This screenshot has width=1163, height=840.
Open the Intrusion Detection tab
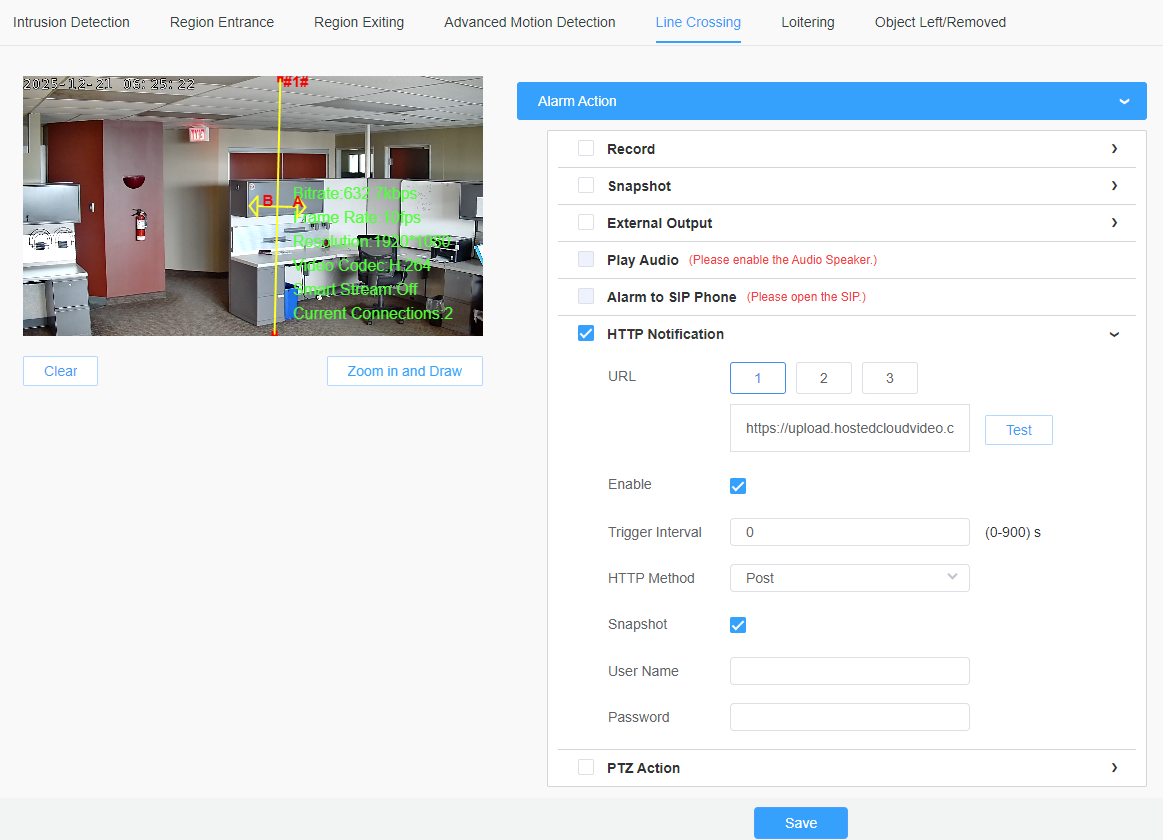[71, 22]
